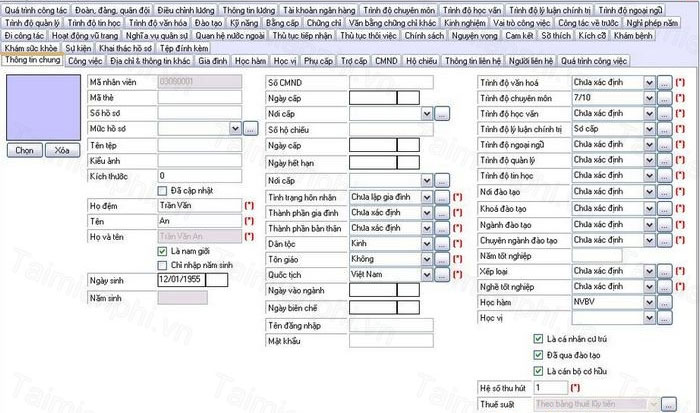Open the browse button beside Mức hồ sơ
The height and width of the screenshot is (413, 700).
click(251, 128)
